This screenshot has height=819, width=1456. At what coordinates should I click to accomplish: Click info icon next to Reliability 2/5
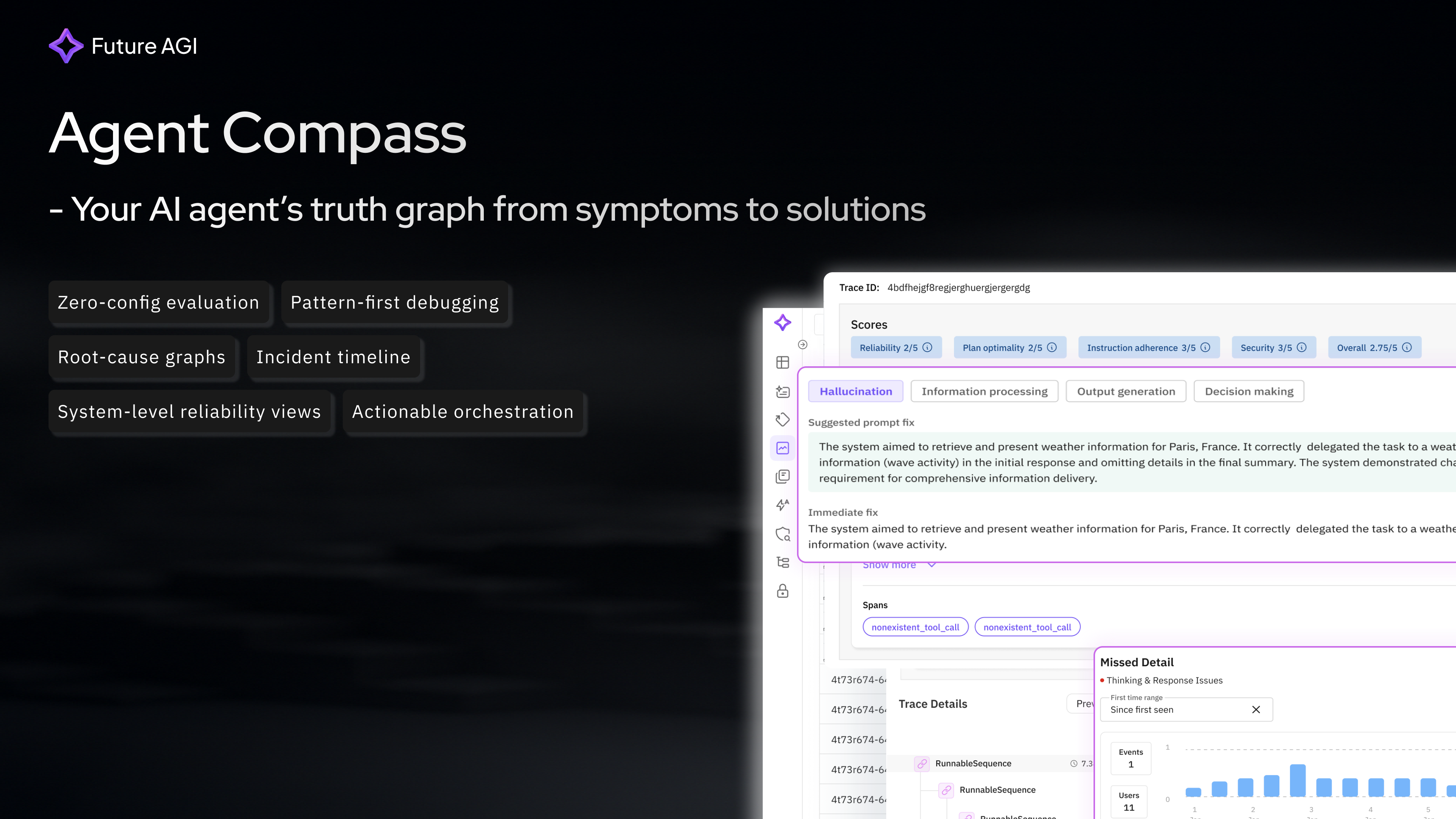pyautogui.click(x=927, y=348)
